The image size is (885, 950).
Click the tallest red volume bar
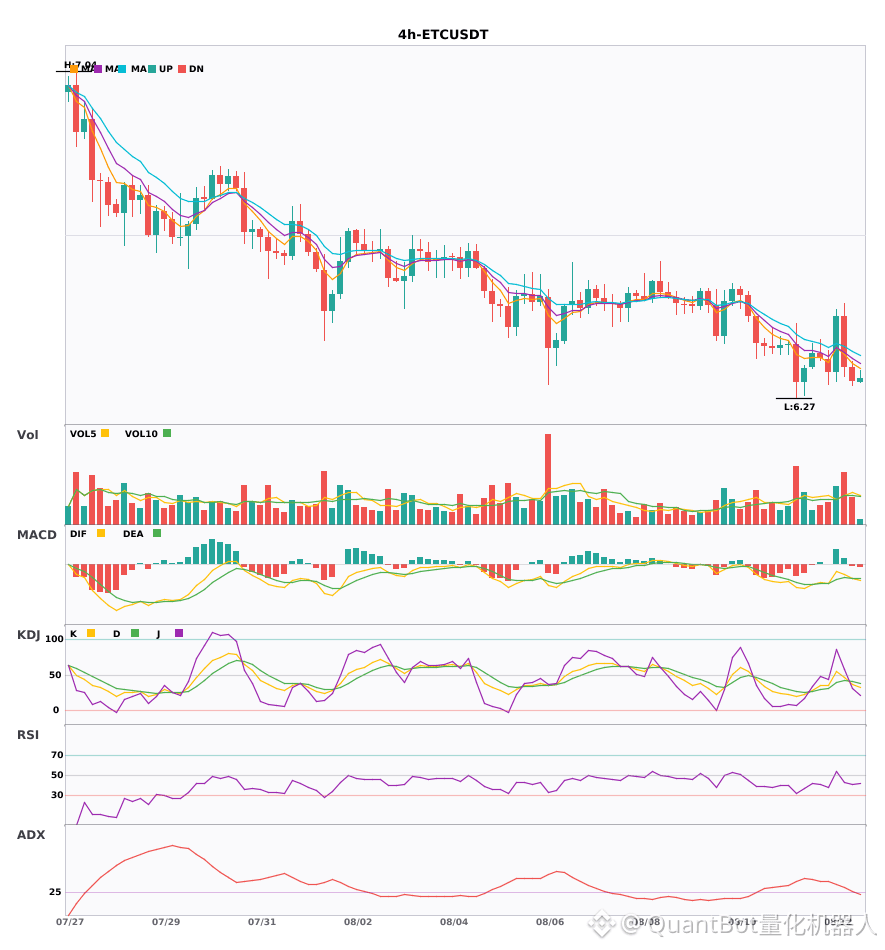(x=548, y=479)
